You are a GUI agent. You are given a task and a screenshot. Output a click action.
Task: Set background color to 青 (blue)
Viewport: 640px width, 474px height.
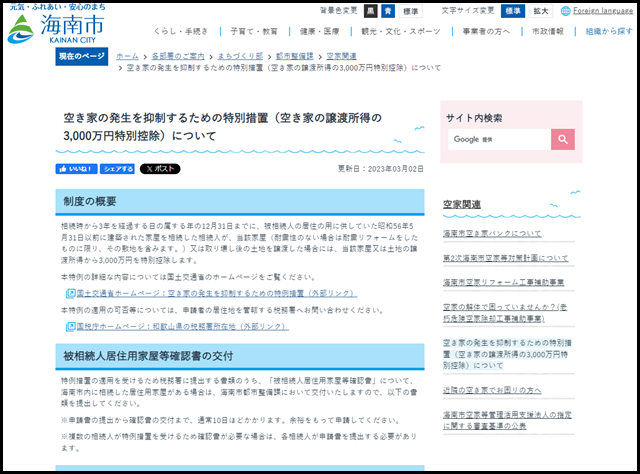point(388,11)
